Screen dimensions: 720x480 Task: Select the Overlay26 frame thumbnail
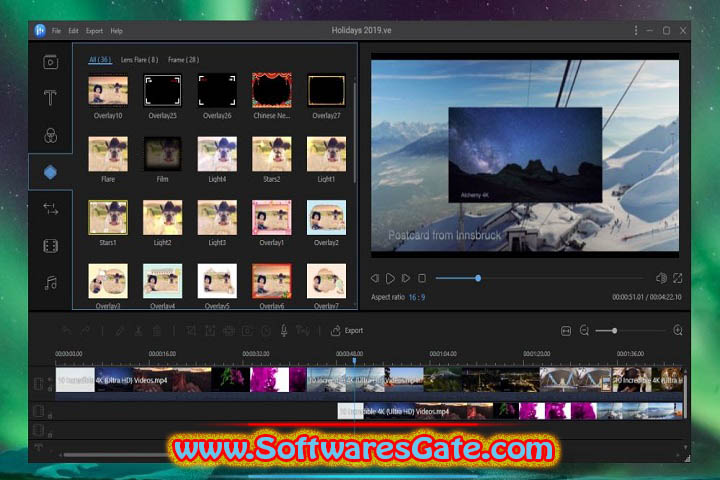click(217, 90)
